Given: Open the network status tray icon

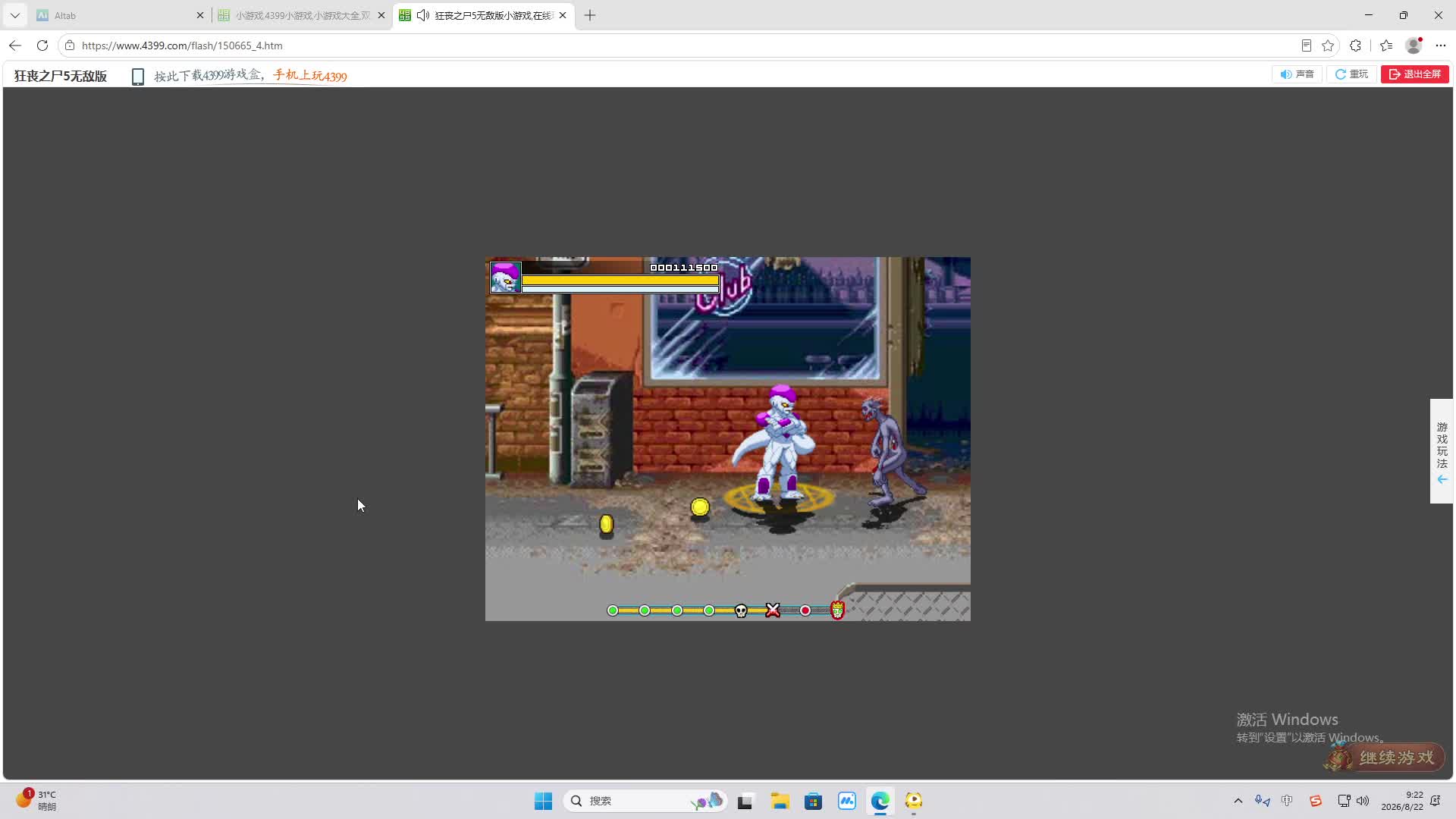Looking at the screenshot, I should click(x=1343, y=801).
